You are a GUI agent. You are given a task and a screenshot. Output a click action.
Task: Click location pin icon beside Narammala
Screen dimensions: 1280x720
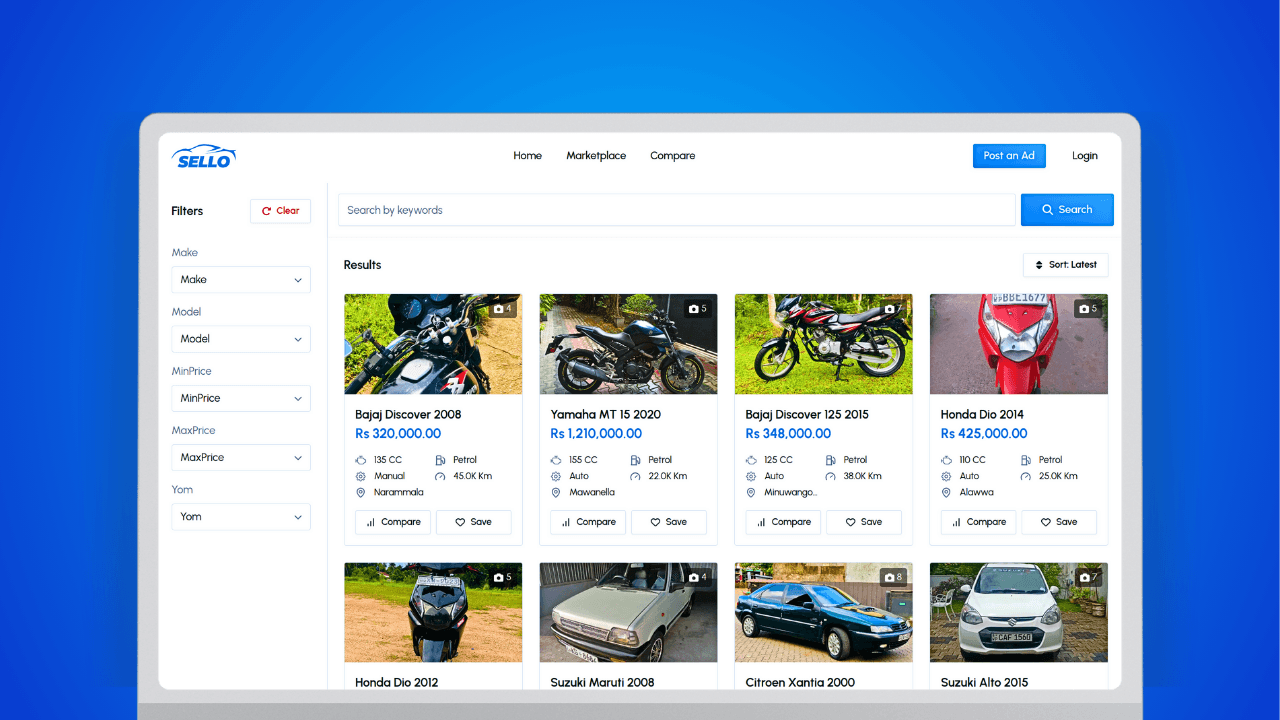(x=361, y=493)
